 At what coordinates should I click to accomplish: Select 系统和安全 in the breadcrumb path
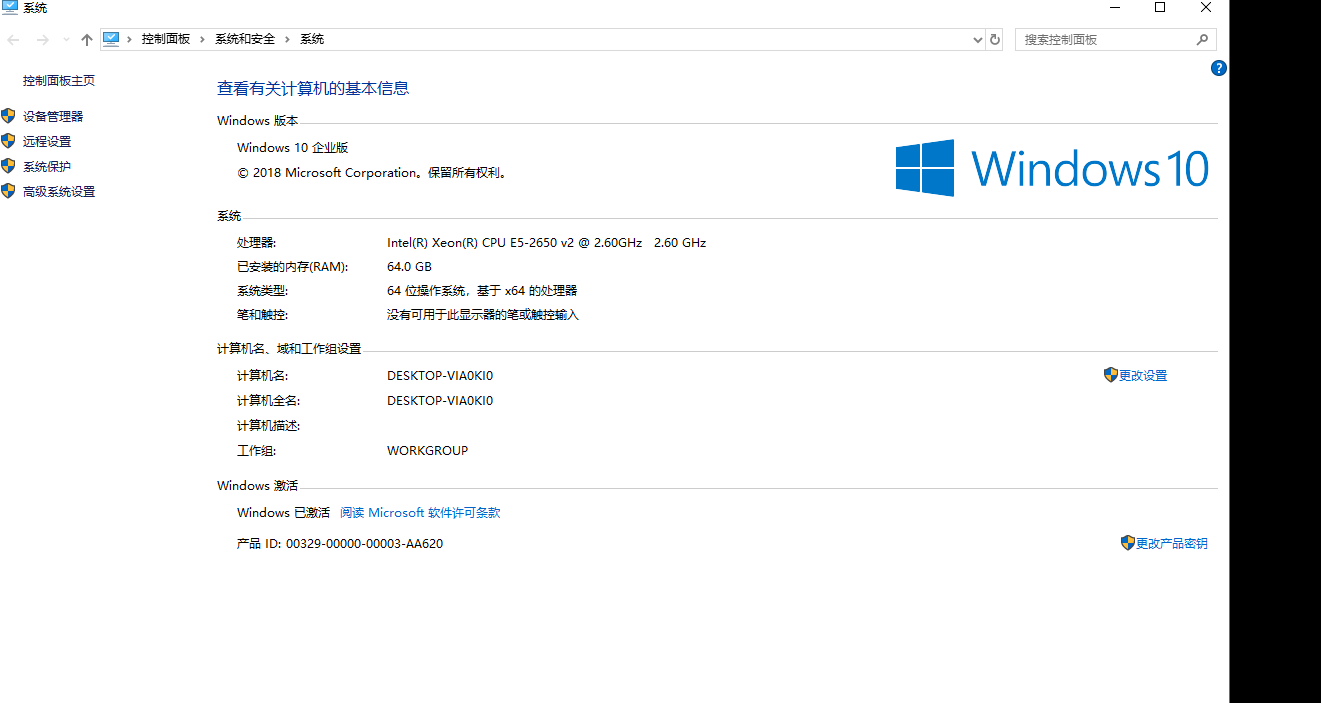pos(245,39)
